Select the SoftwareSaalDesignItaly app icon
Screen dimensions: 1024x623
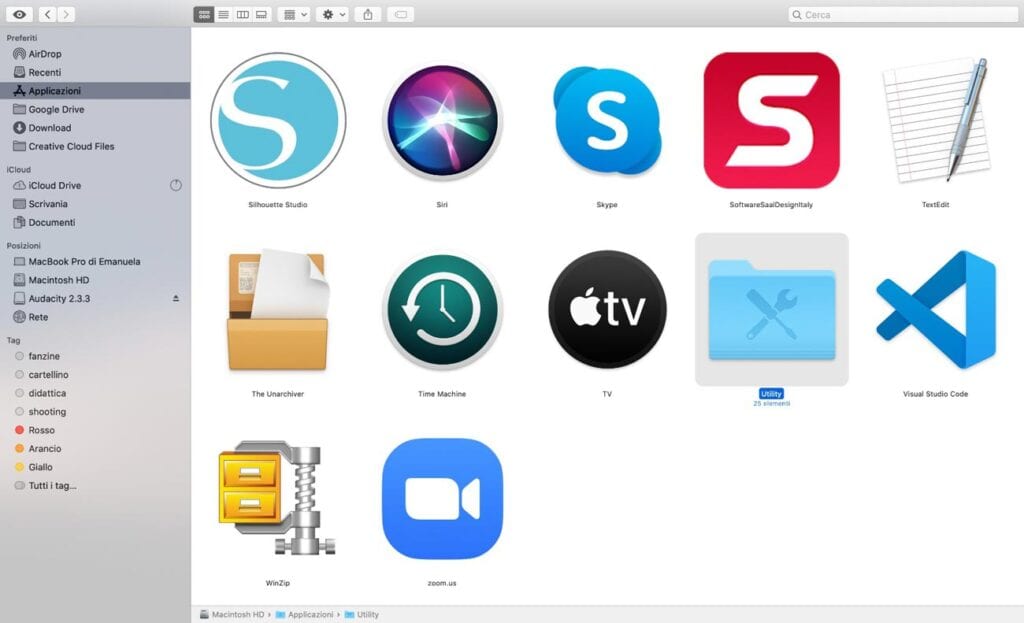tap(771, 121)
